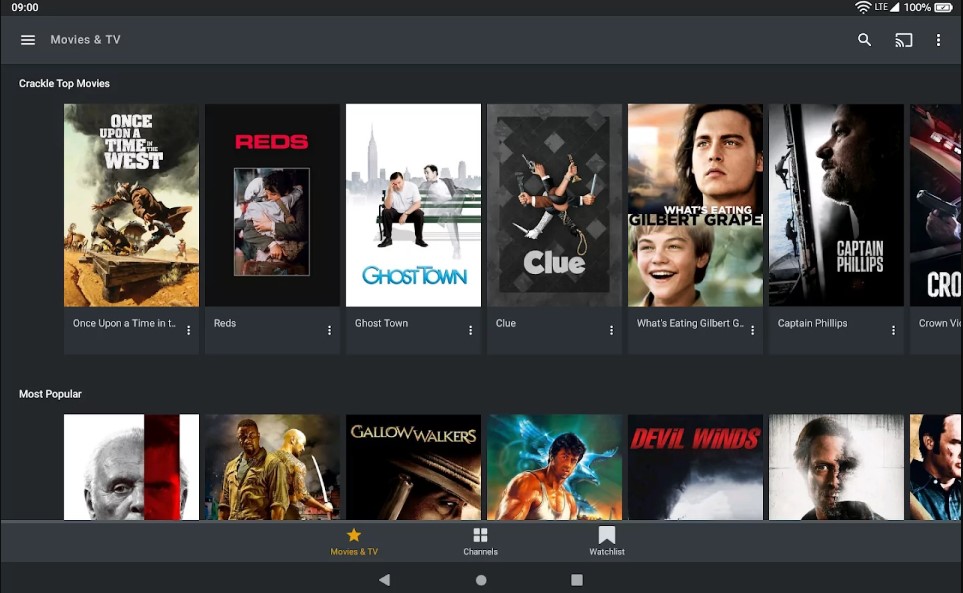Click the Watchlist bookmark icon
The height and width of the screenshot is (593, 963).
click(607, 535)
